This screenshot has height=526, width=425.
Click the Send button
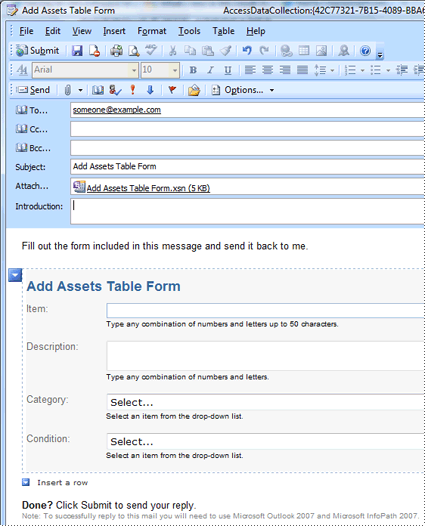tap(34, 90)
